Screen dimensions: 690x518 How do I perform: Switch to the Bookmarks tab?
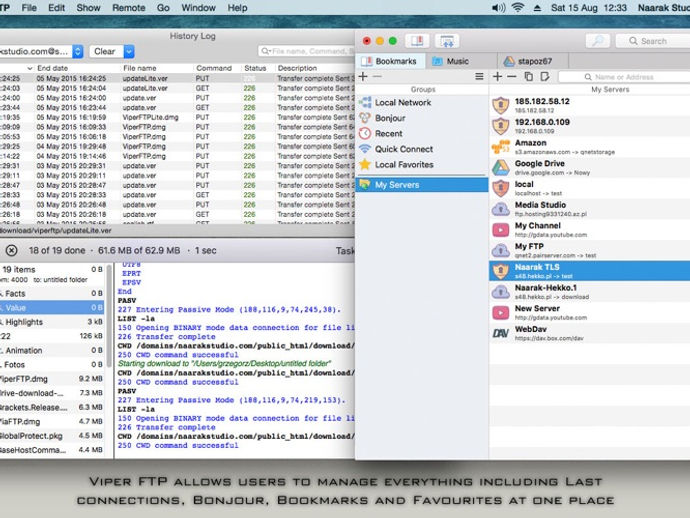[390, 61]
